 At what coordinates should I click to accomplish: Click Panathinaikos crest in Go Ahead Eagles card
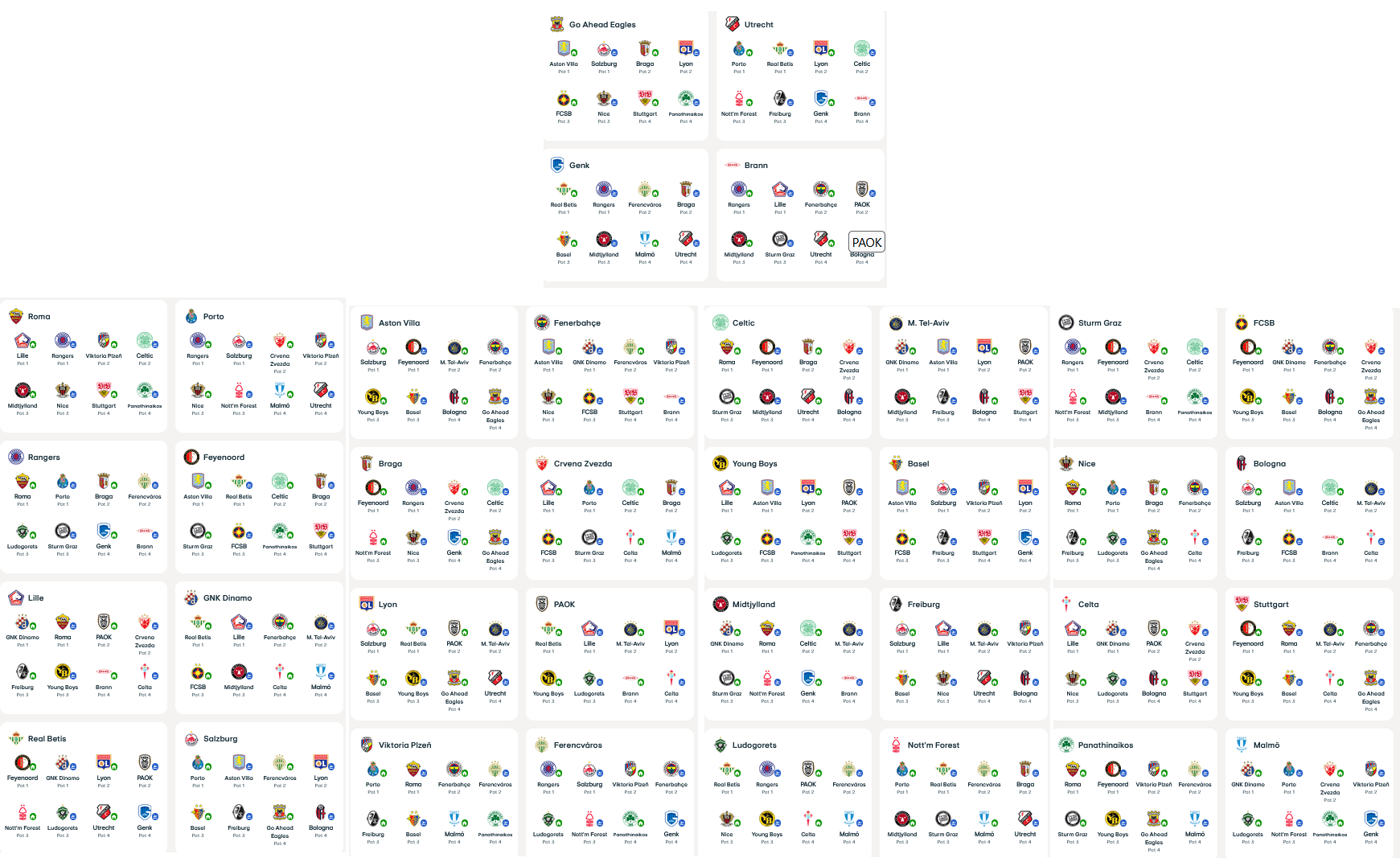click(x=684, y=99)
